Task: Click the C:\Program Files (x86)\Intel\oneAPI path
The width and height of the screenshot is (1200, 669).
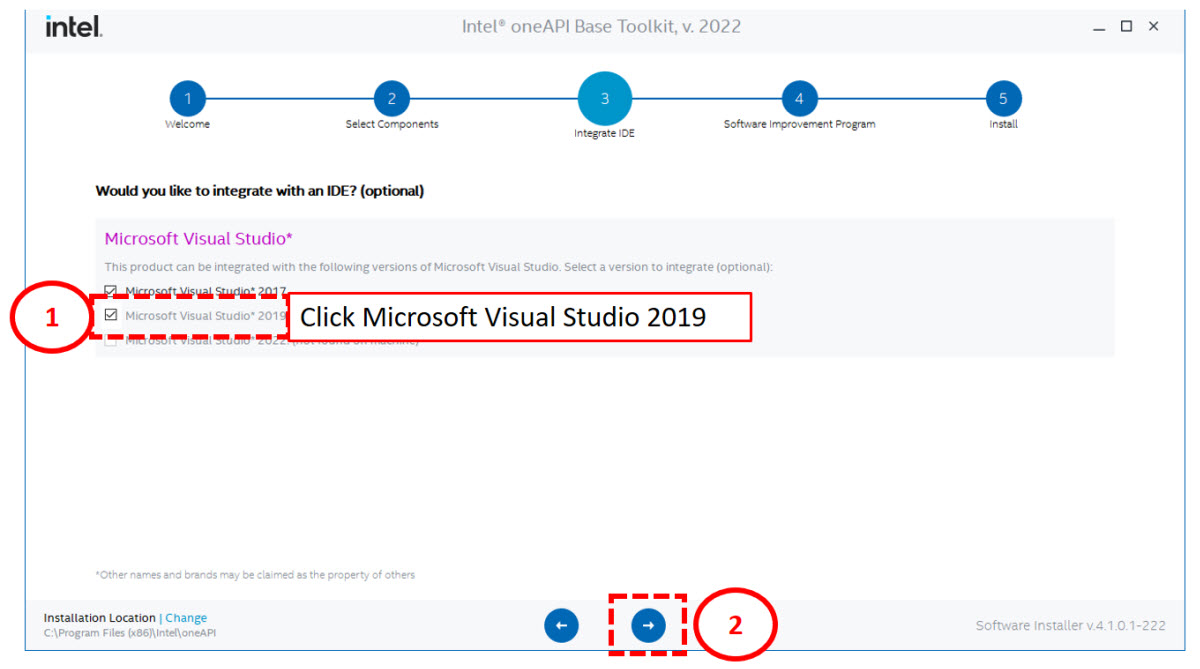Action: (130, 633)
